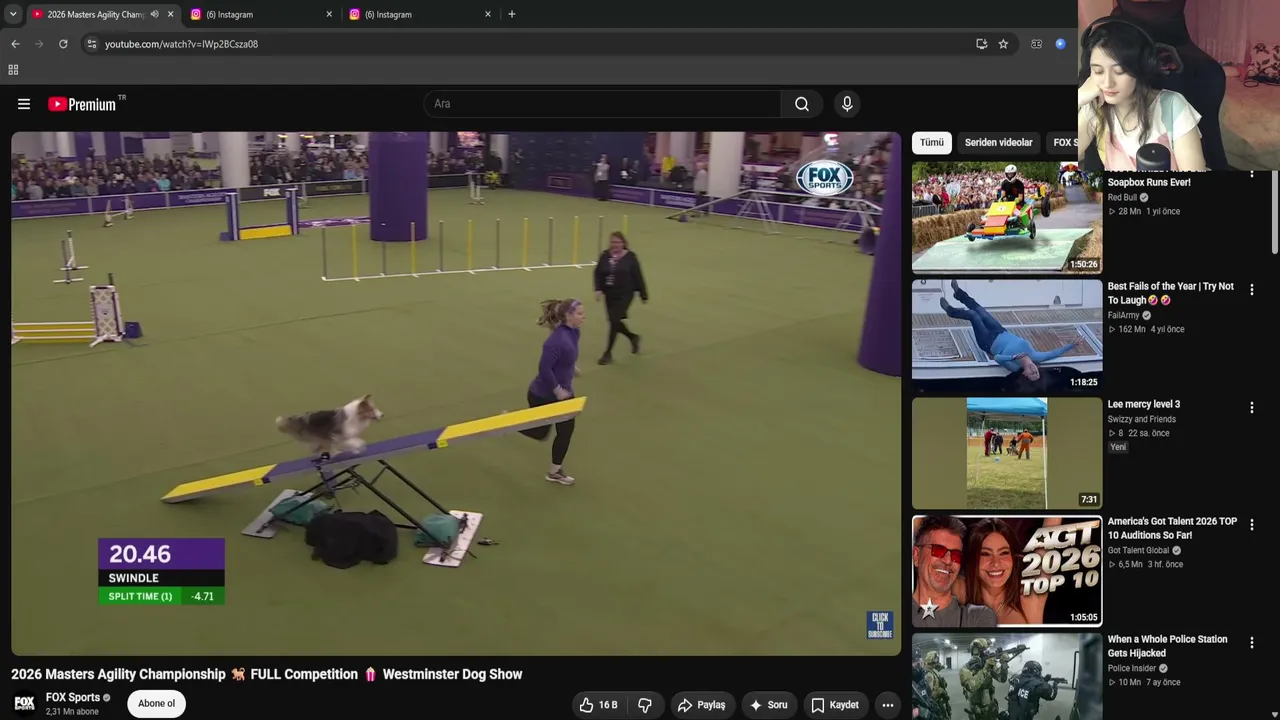Open a new browser tab

coord(512,14)
